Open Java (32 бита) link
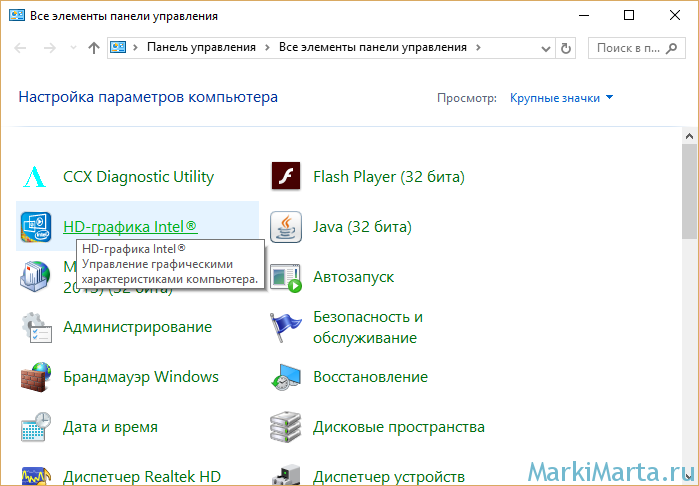This screenshot has height=486, width=699. (362, 227)
